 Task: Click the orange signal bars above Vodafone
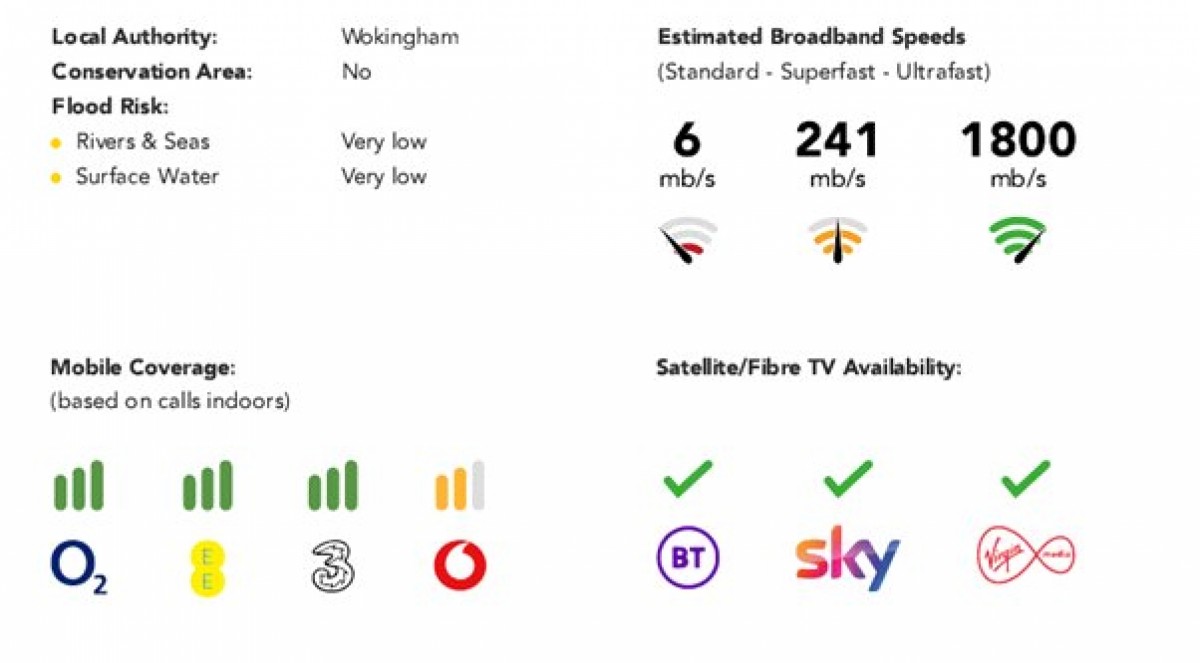460,486
